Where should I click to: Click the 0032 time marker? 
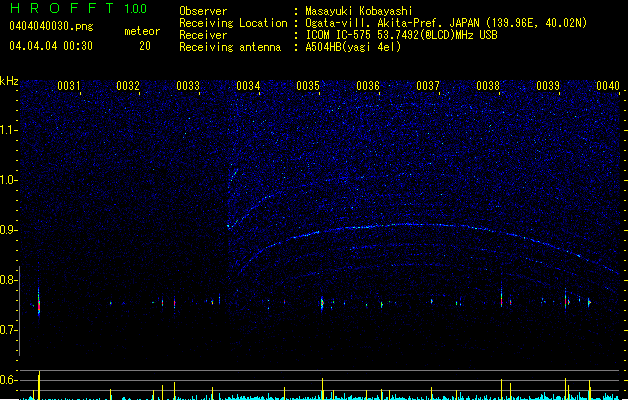point(128,86)
